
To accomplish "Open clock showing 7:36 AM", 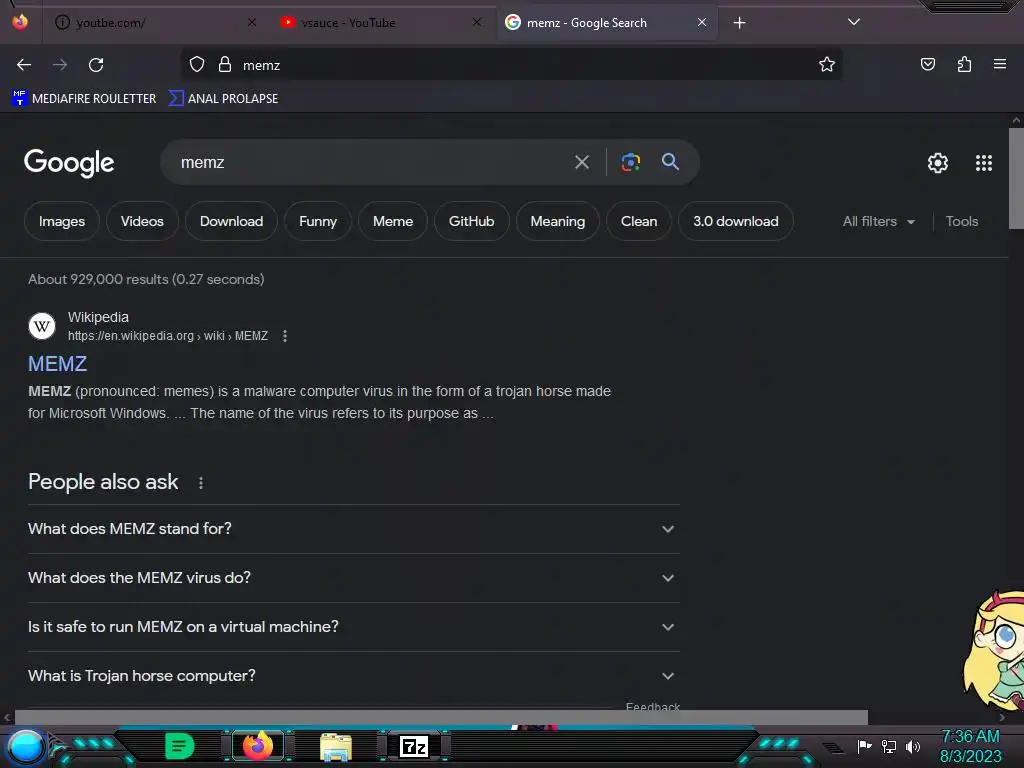I will (970, 746).
